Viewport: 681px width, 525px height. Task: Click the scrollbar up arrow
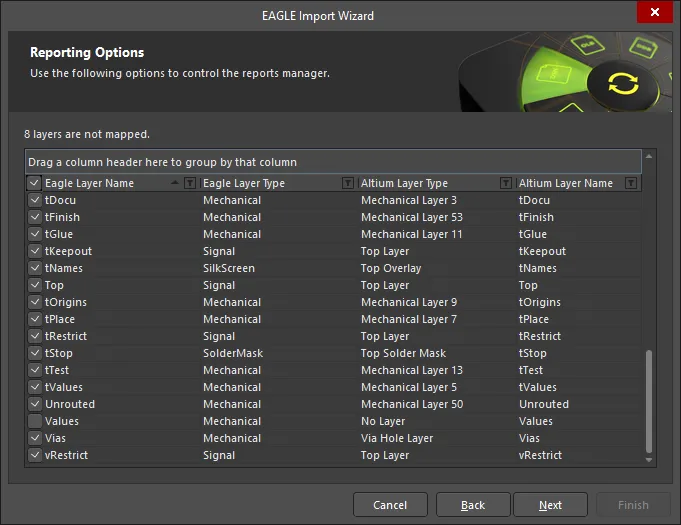(649, 156)
